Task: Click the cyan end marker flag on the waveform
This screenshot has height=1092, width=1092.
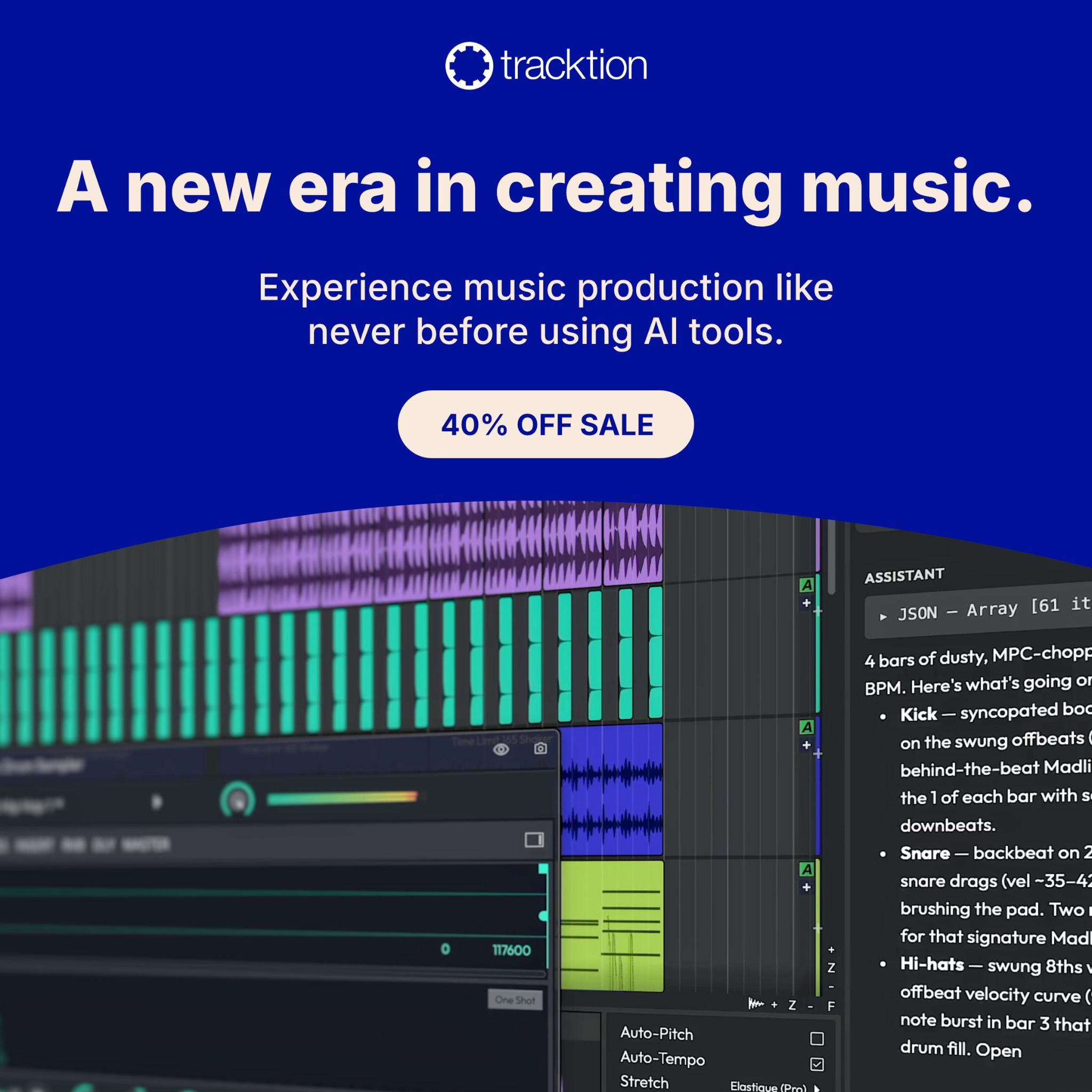Action: point(543,869)
